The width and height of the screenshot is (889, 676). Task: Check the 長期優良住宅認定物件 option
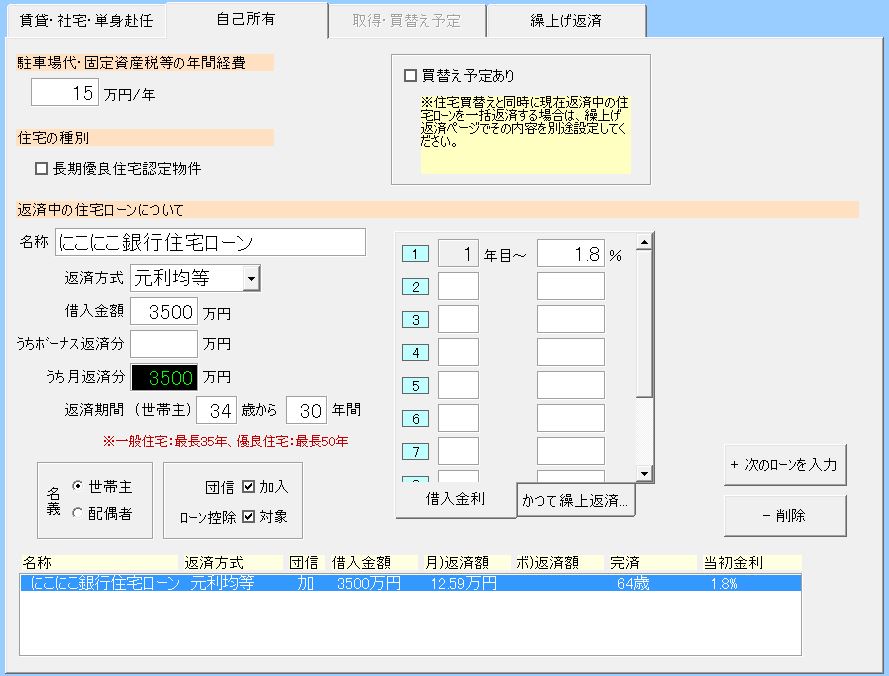[x=42, y=169]
